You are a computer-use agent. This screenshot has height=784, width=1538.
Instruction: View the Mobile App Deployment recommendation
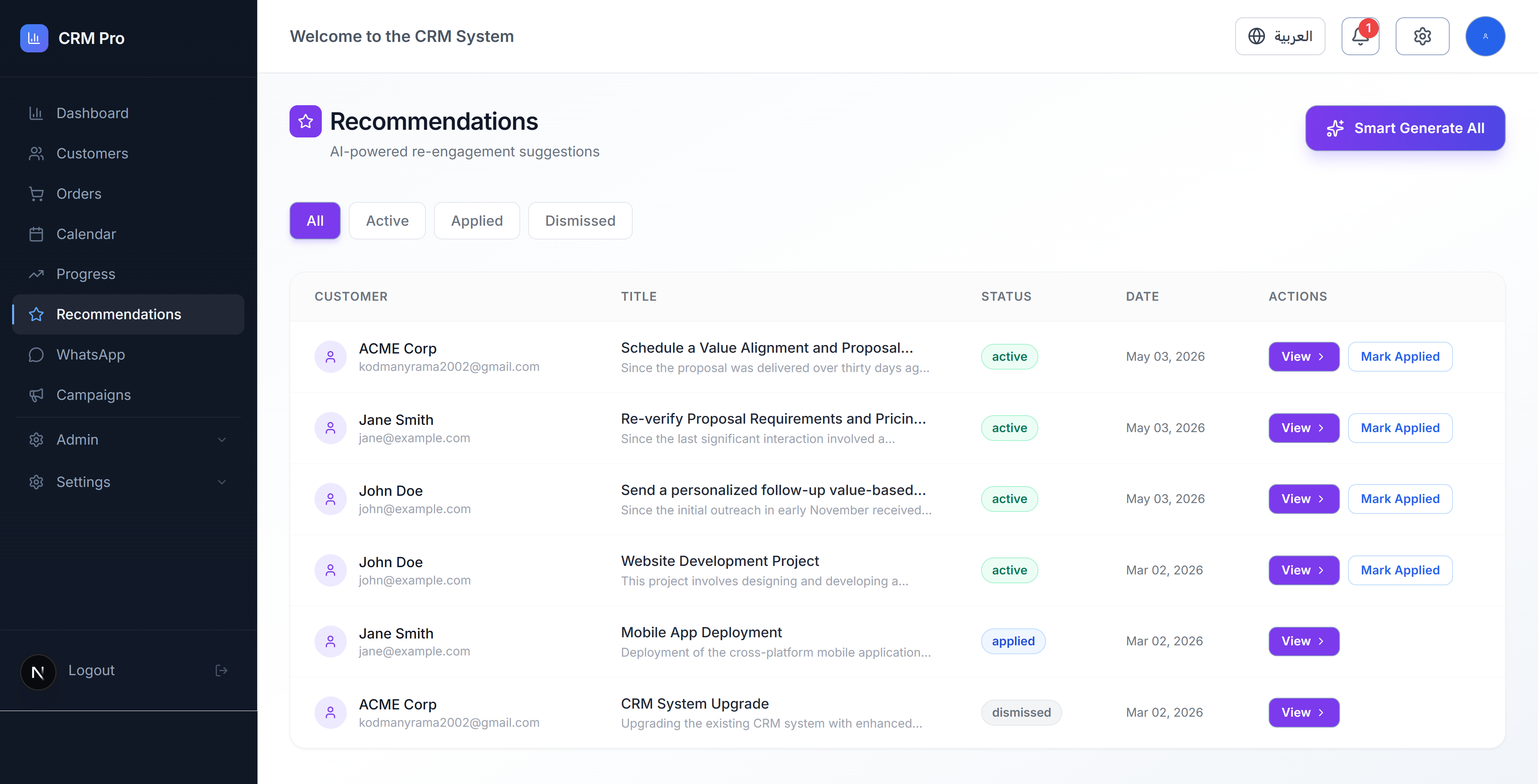point(1304,641)
